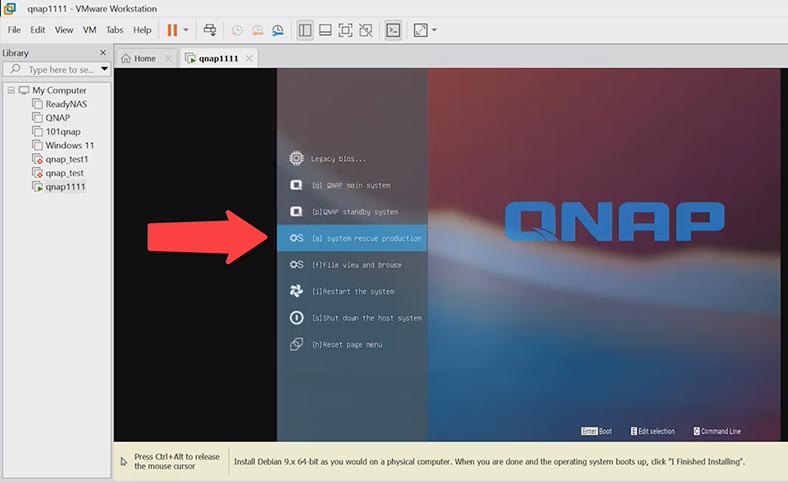The width and height of the screenshot is (788, 483).
Task: Select Reset page menu entry
Action: (352, 345)
